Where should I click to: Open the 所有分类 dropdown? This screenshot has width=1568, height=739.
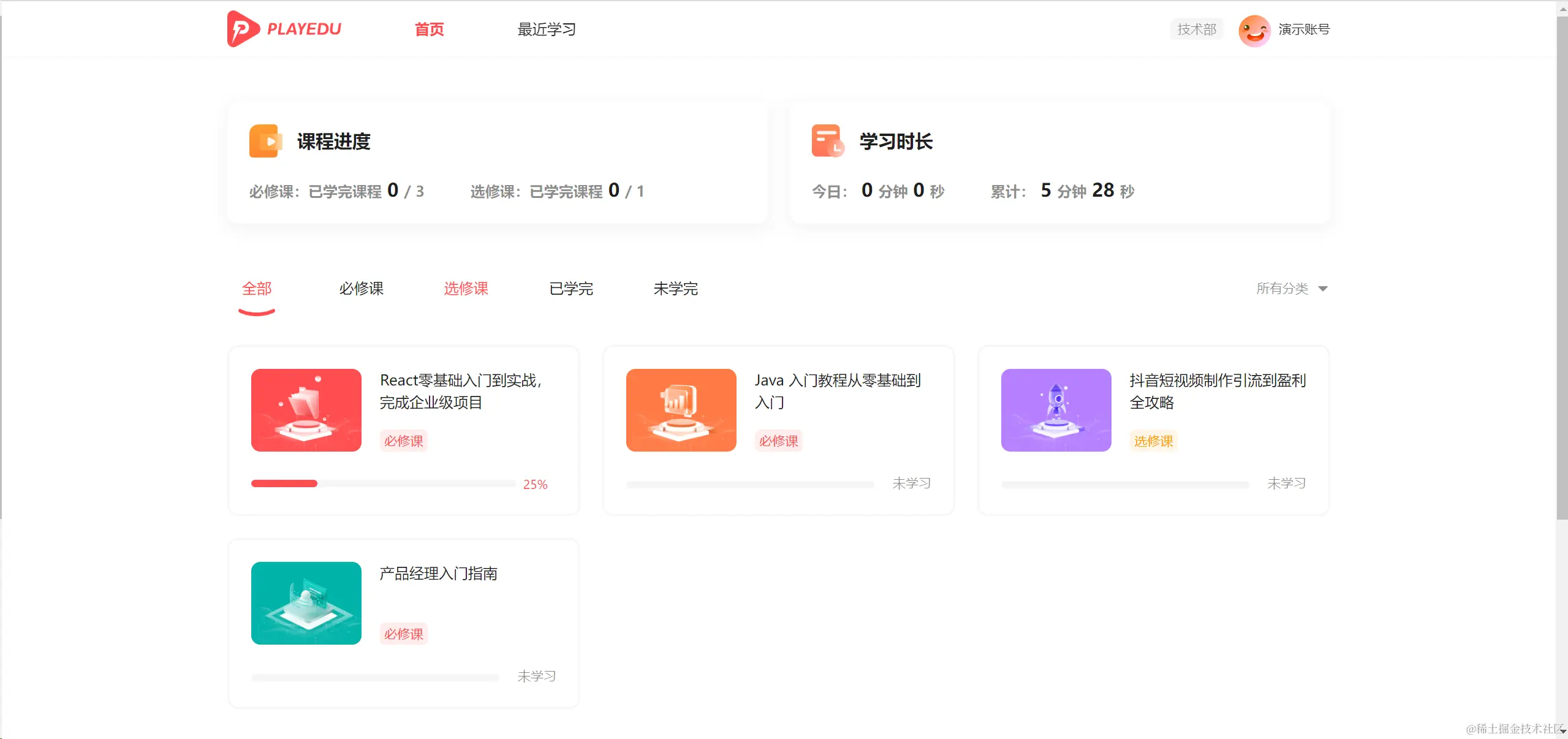click(1281, 289)
